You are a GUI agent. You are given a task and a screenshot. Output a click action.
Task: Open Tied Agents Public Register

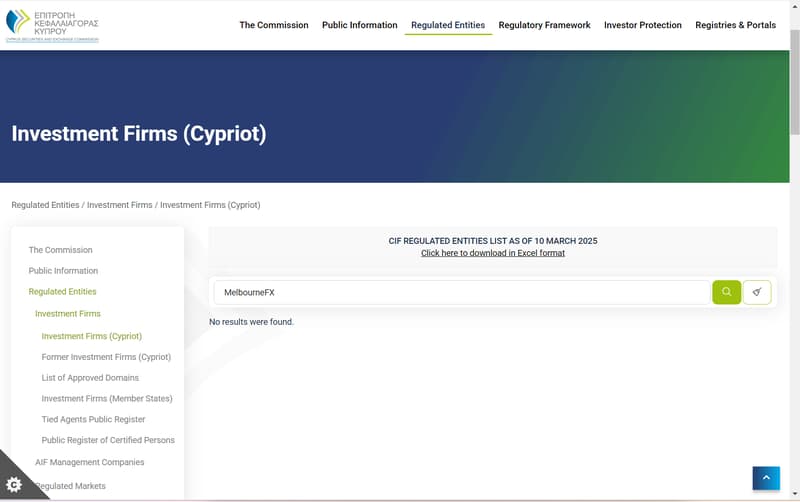93,419
